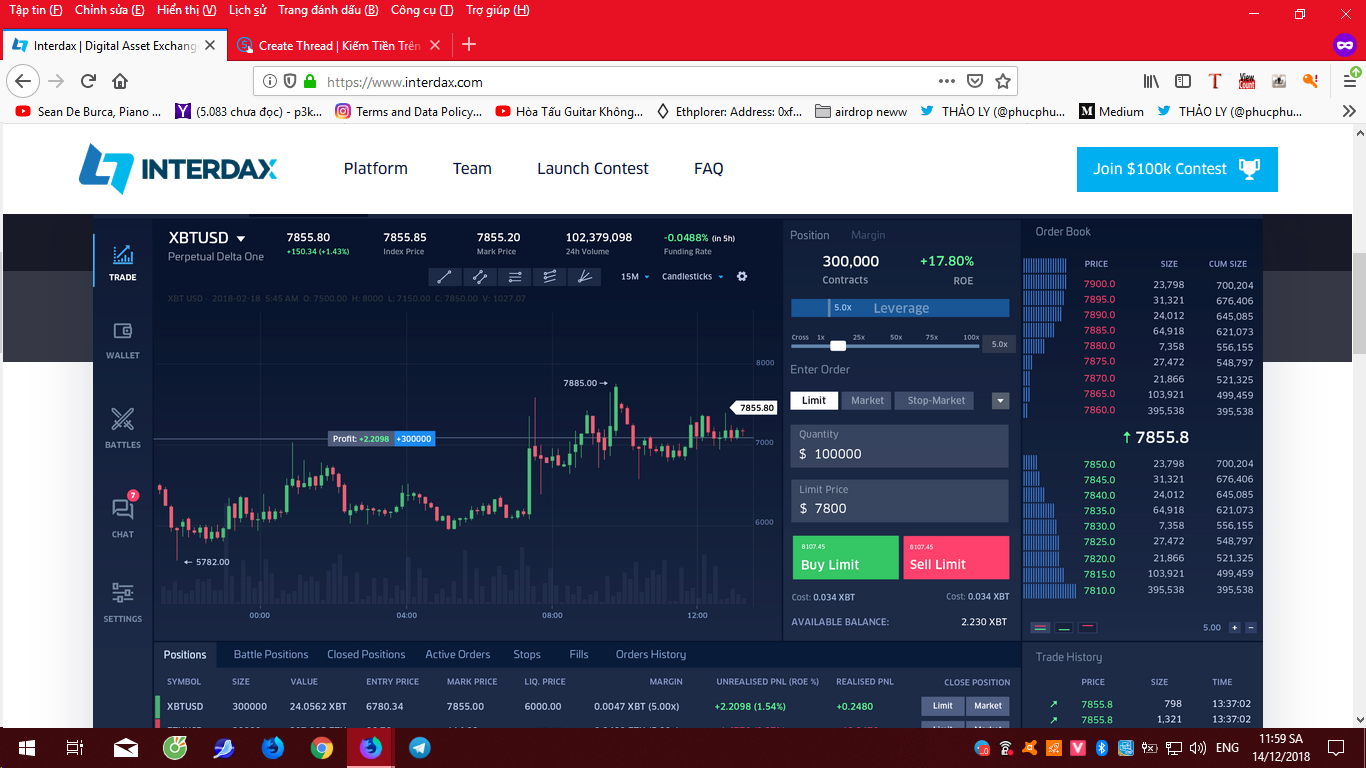The image size is (1366, 768).
Task: Open Google Chrome from the taskbar
Action: [x=321, y=748]
